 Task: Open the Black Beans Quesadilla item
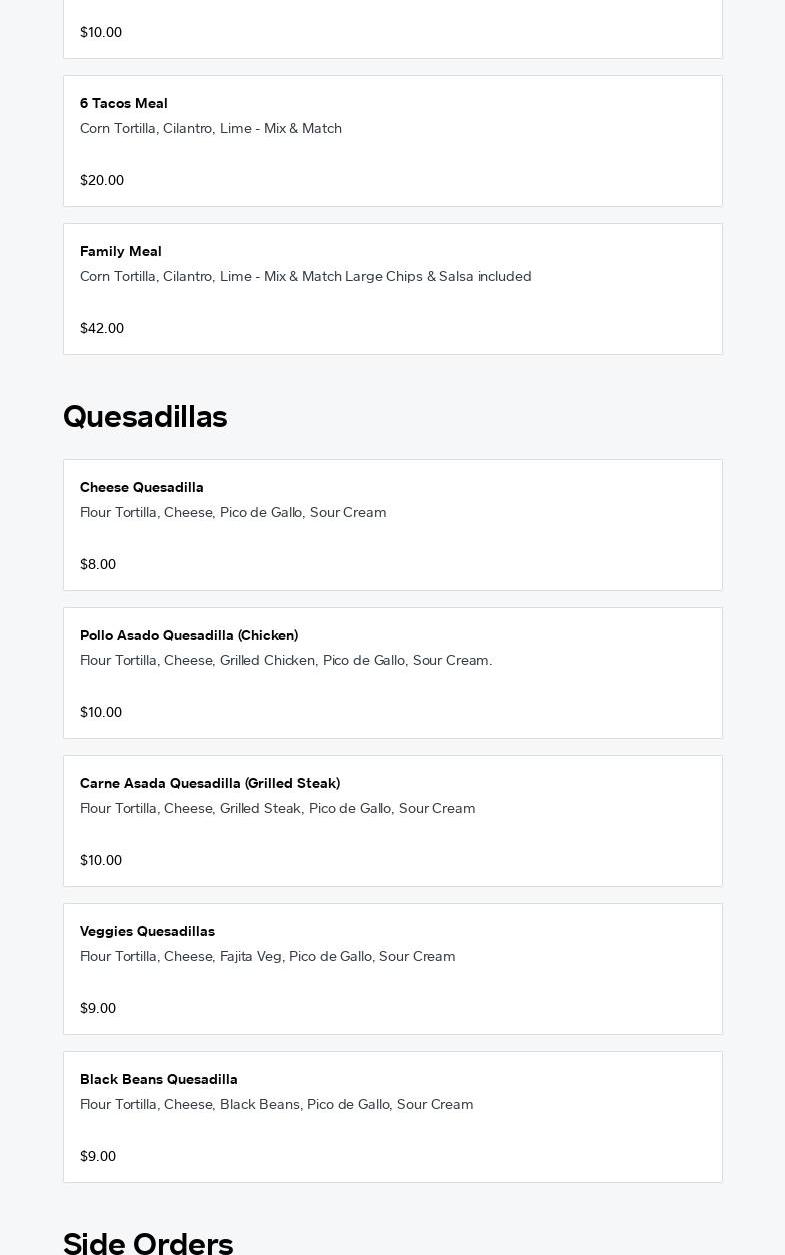[159, 1080]
